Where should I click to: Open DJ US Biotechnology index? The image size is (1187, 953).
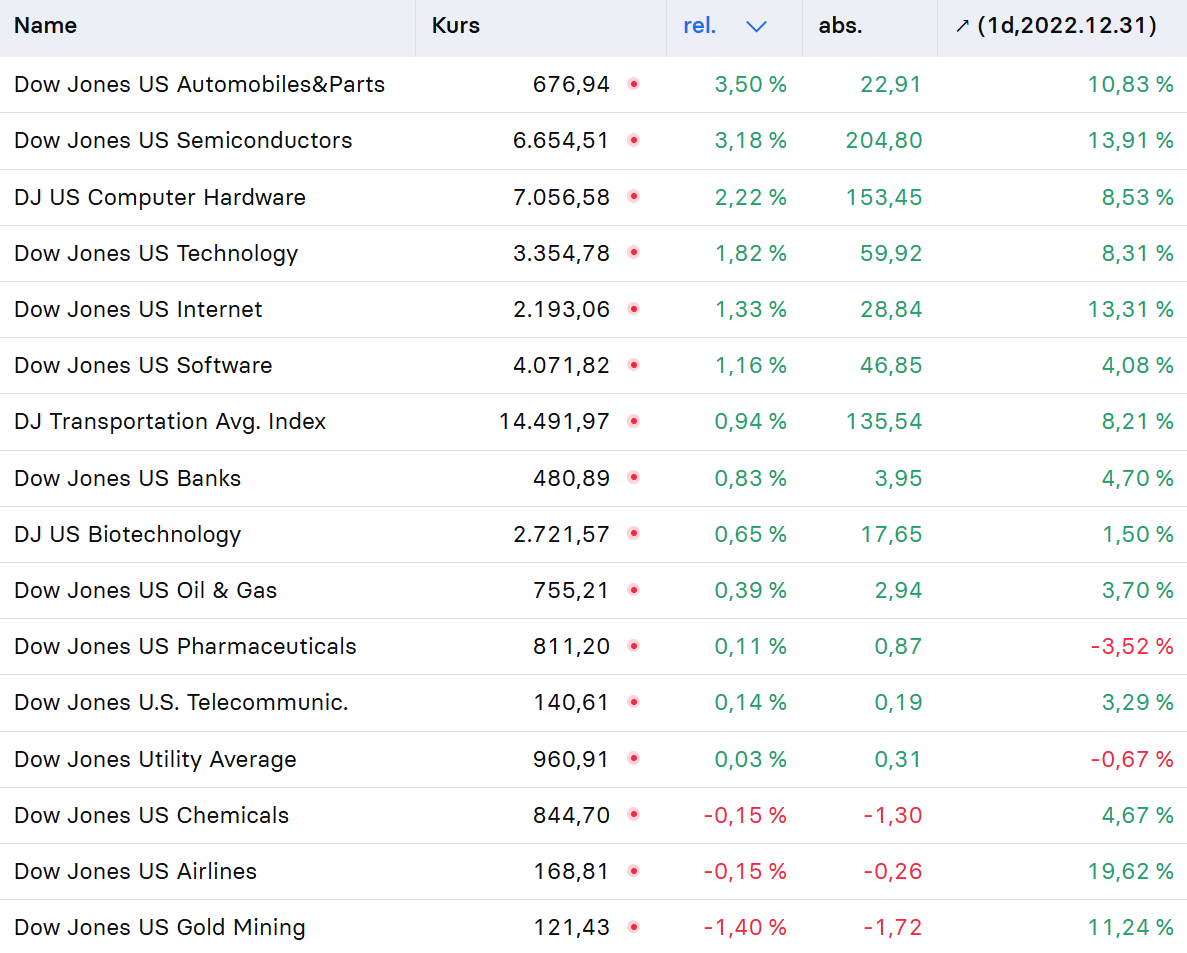[x=128, y=534]
